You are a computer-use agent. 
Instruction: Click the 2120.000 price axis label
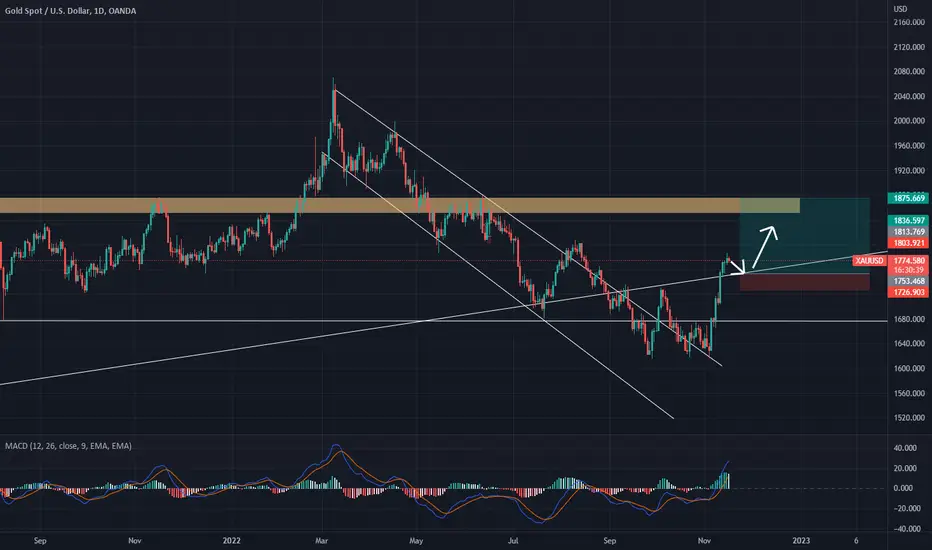coord(909,47)
